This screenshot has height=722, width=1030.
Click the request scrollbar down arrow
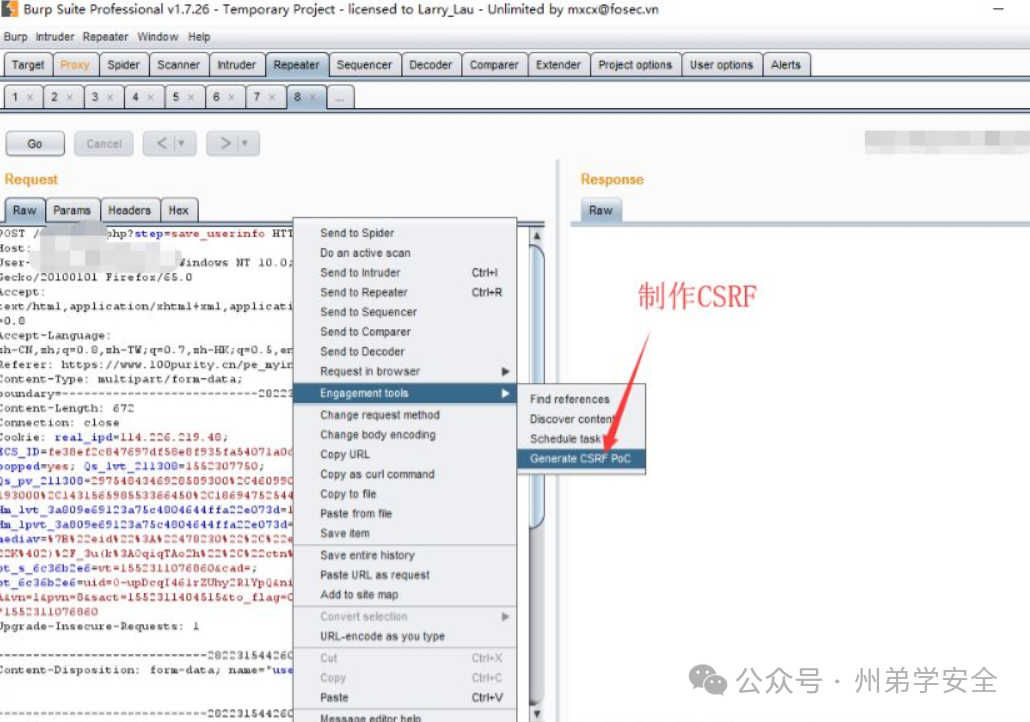537,713
